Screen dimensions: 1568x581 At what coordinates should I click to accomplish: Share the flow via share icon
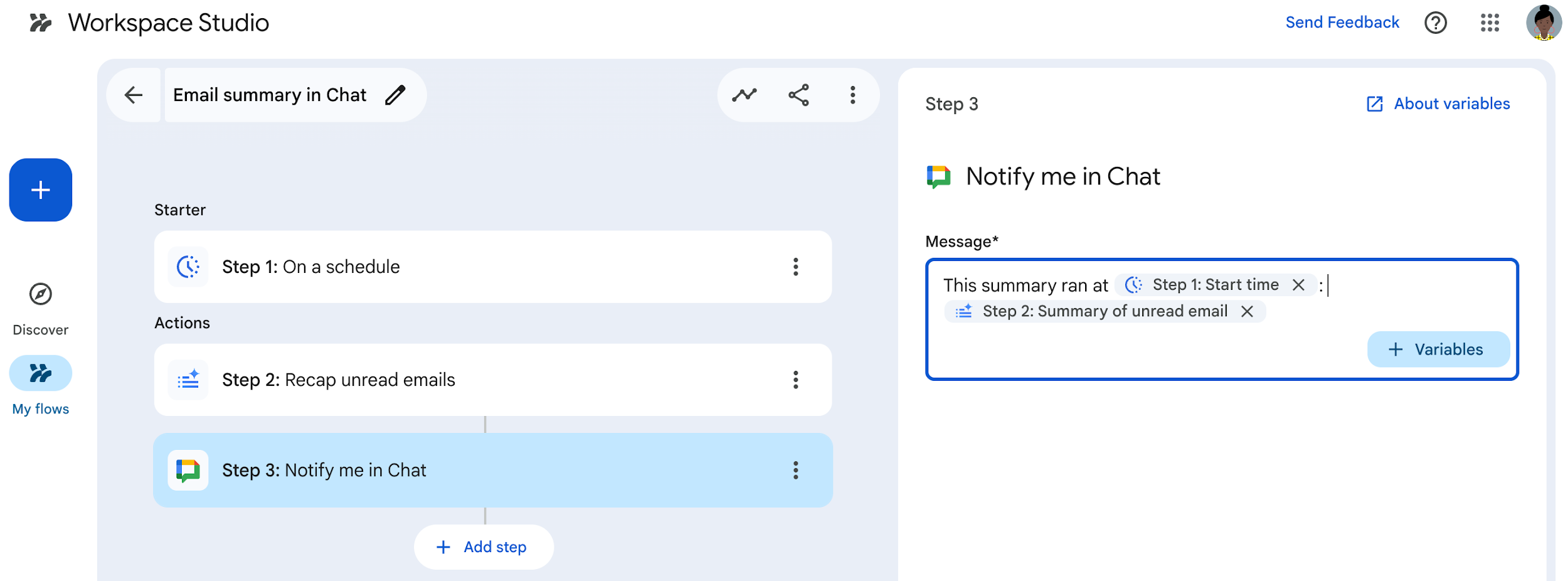(x=798, y=95)
